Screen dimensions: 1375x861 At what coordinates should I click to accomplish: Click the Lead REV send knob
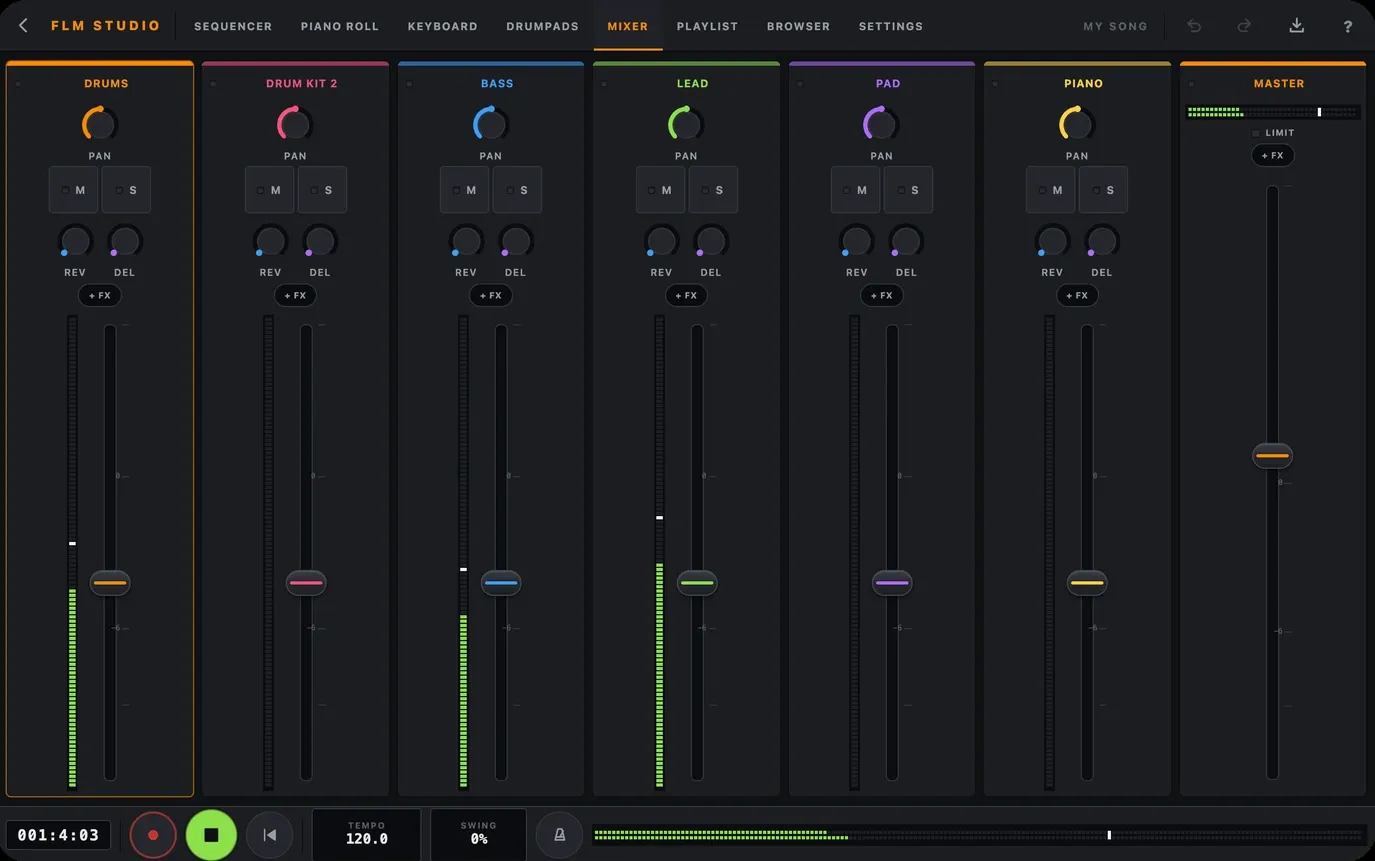[661, 241]
